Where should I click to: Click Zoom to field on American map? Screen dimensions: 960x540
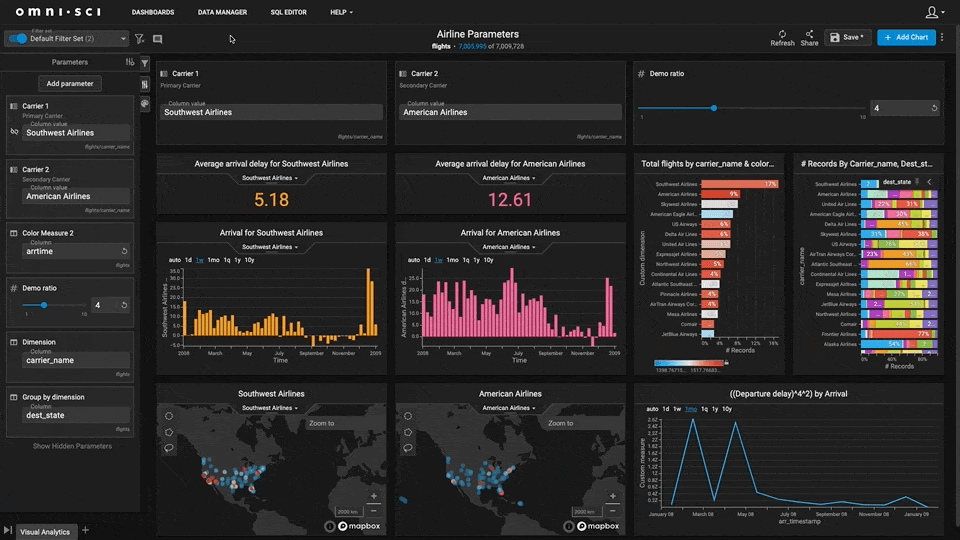pos(583,423)
